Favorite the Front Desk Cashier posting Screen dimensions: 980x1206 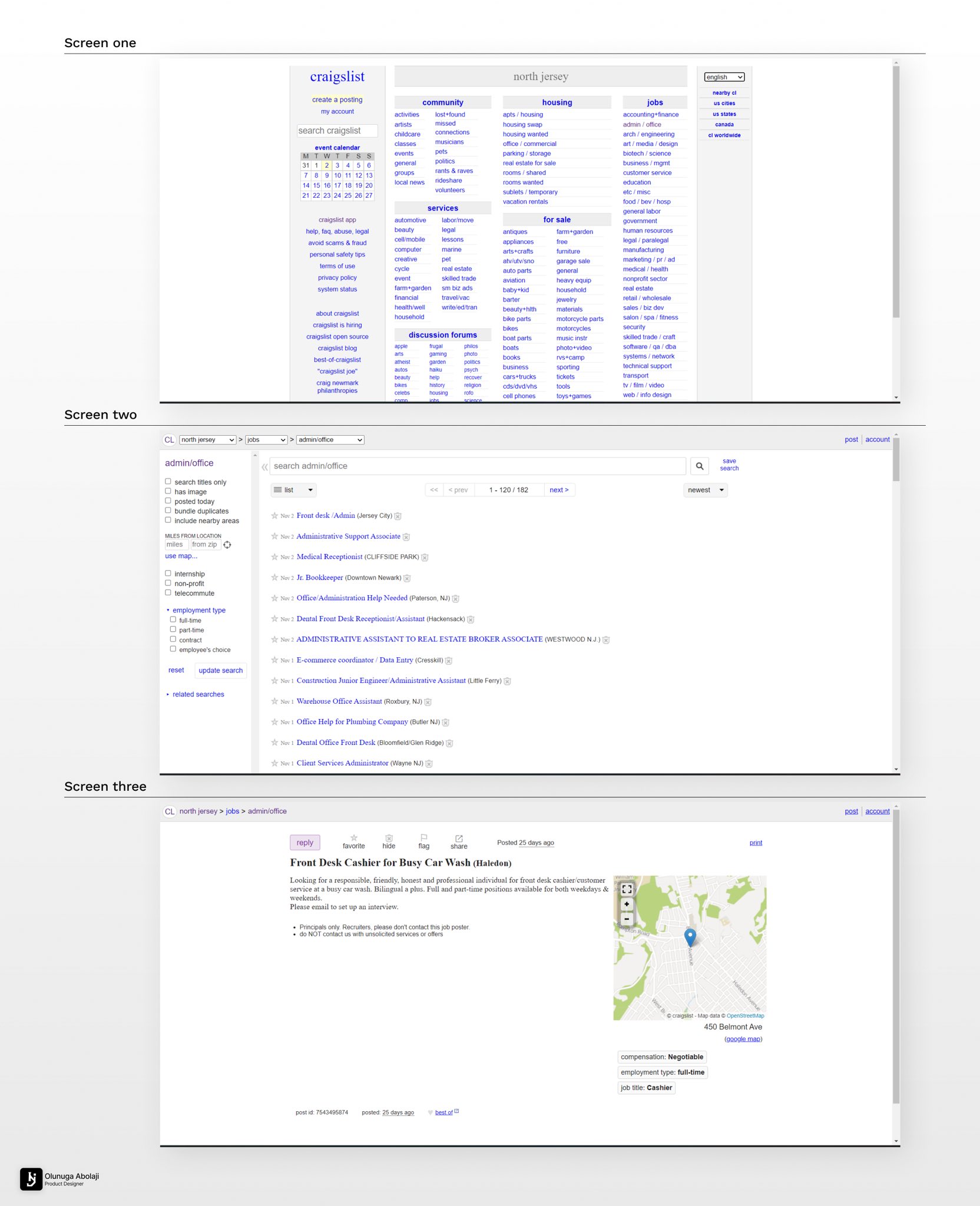354,841
